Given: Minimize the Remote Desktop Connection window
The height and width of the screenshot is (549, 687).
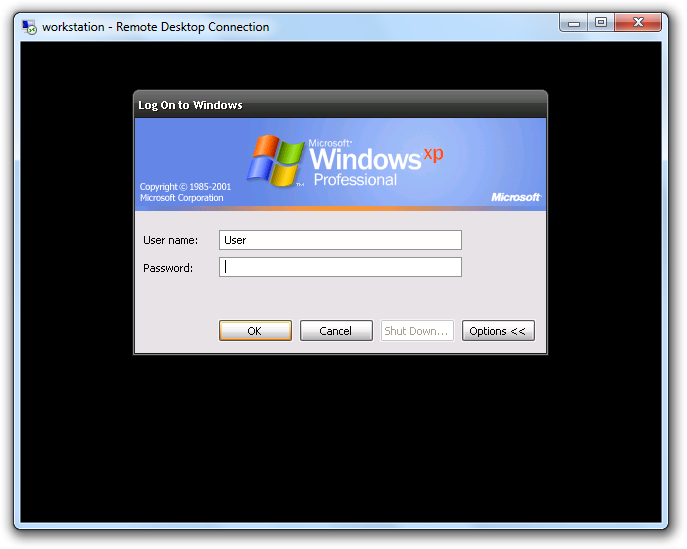Looking at the screenshot, I should 574,23.
